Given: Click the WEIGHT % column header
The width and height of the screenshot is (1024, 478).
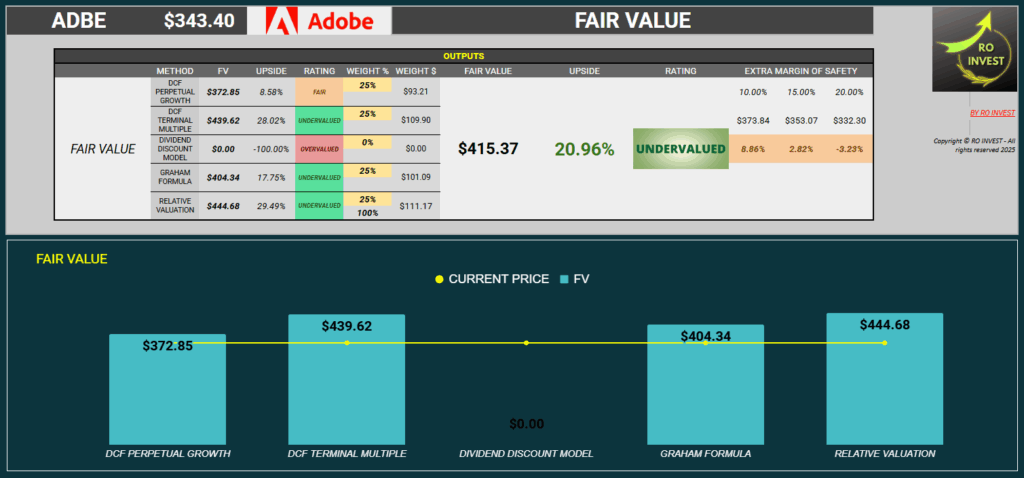Looking at the screenshot, I should (x=367, y=71).
